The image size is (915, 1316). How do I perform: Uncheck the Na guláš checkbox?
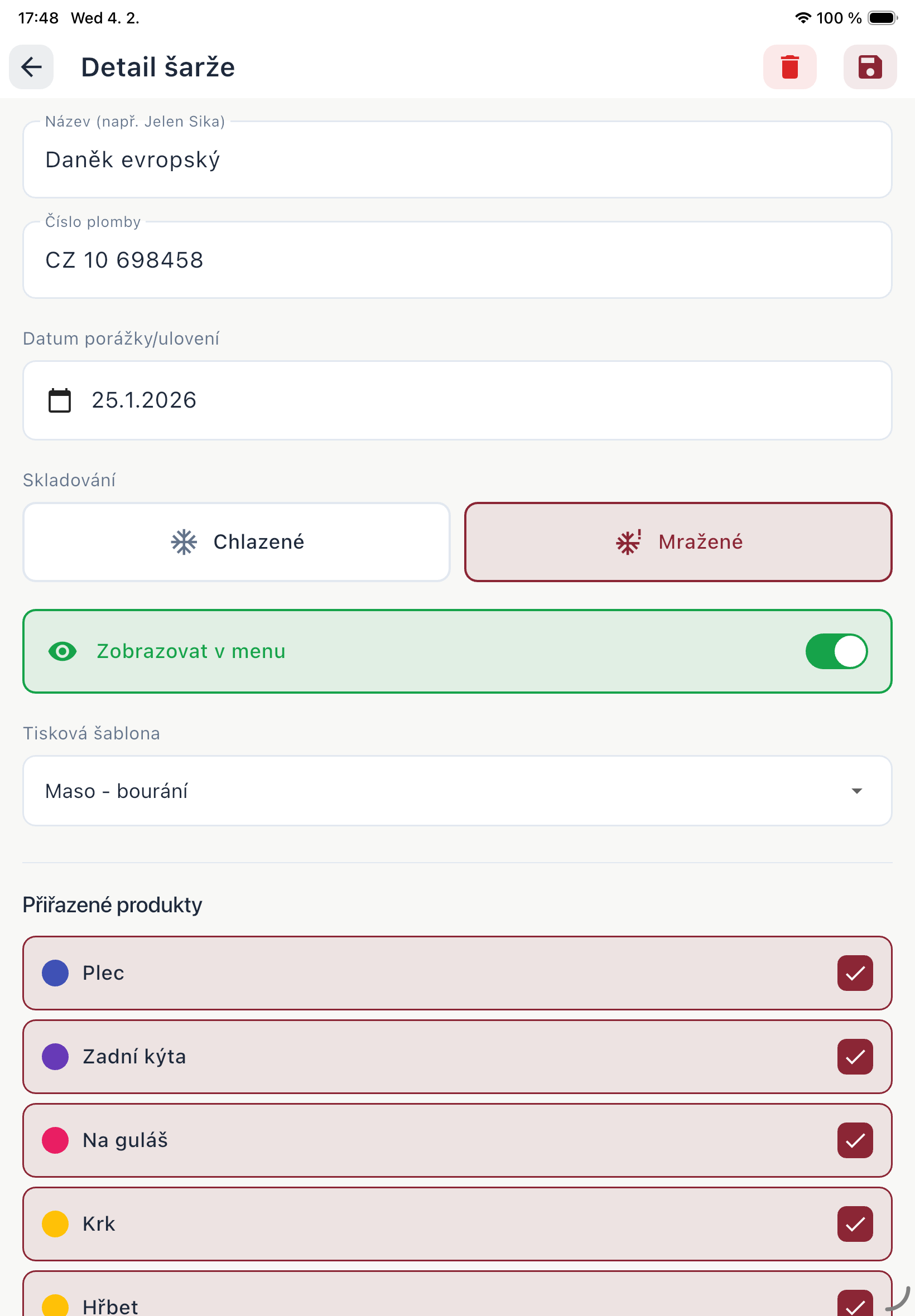(x=854, y=1140)
